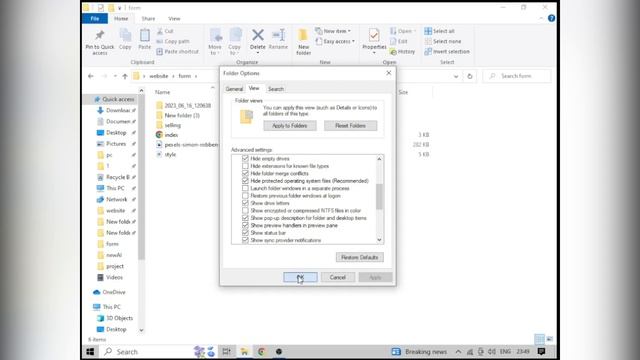The height and width of the screenshot is (360, 640).
Task: Open the notification center icon
Action: pyautogui.click(x=542, y=351)
